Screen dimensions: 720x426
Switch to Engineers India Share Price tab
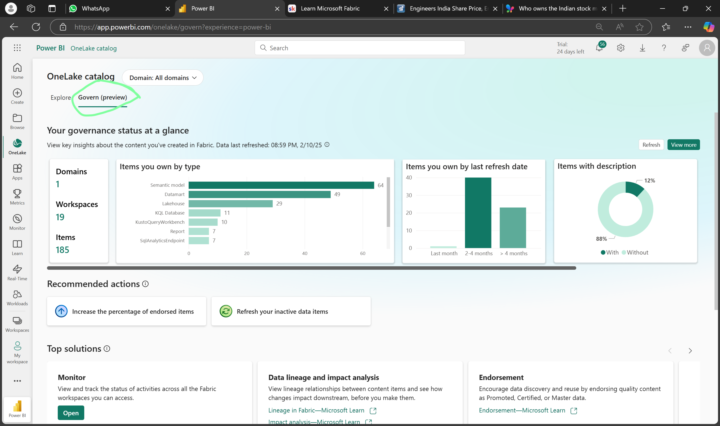coord(447,8)
